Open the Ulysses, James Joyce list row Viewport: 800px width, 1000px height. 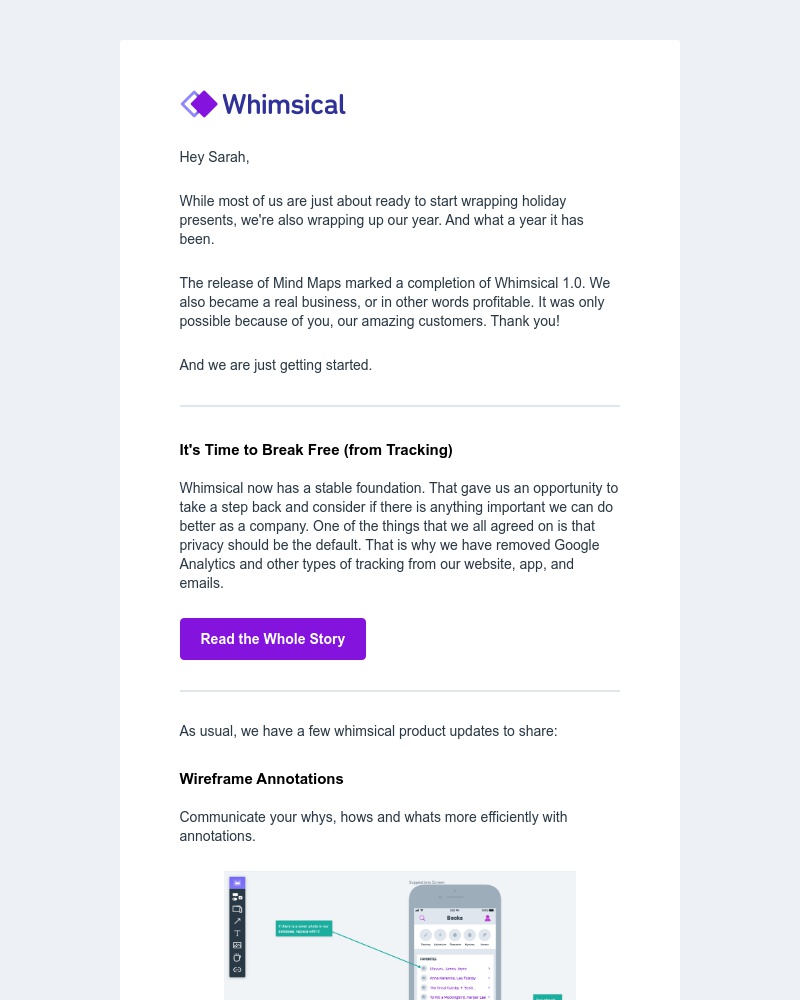(450, 968)
